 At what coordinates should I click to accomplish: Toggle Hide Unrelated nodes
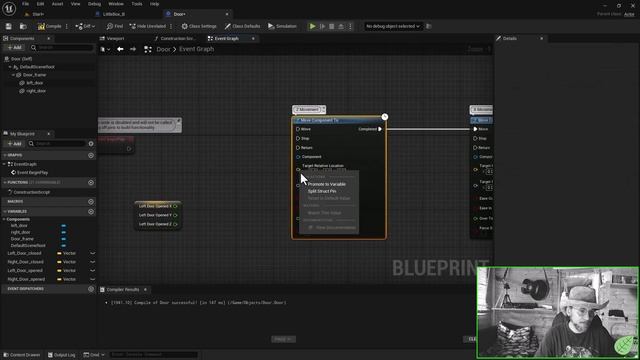[147, 26]
